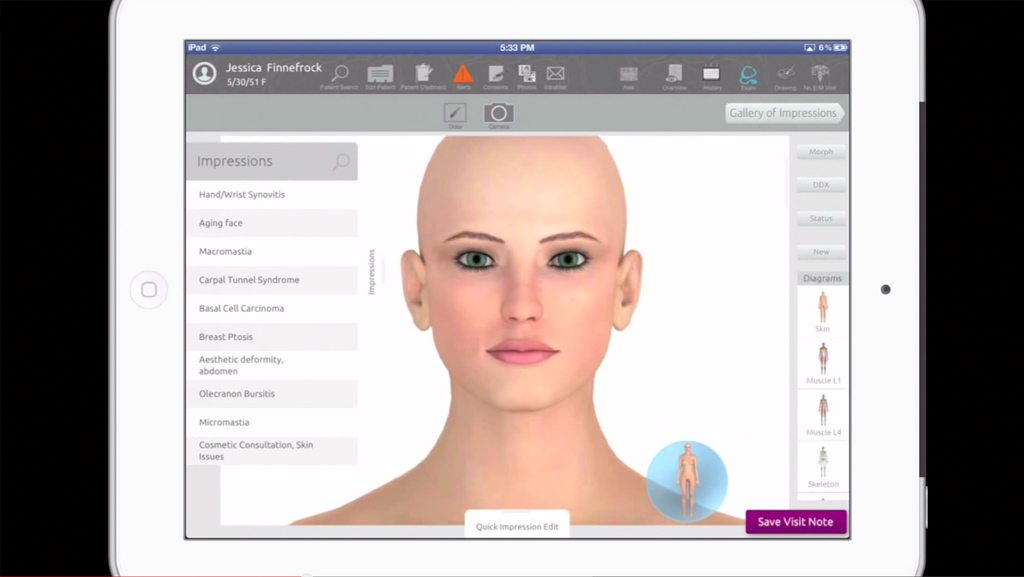This screenshot has width=1024, height=577.
Task: Open the Photos icon in toolbar
Action: (x=526, y=74)
